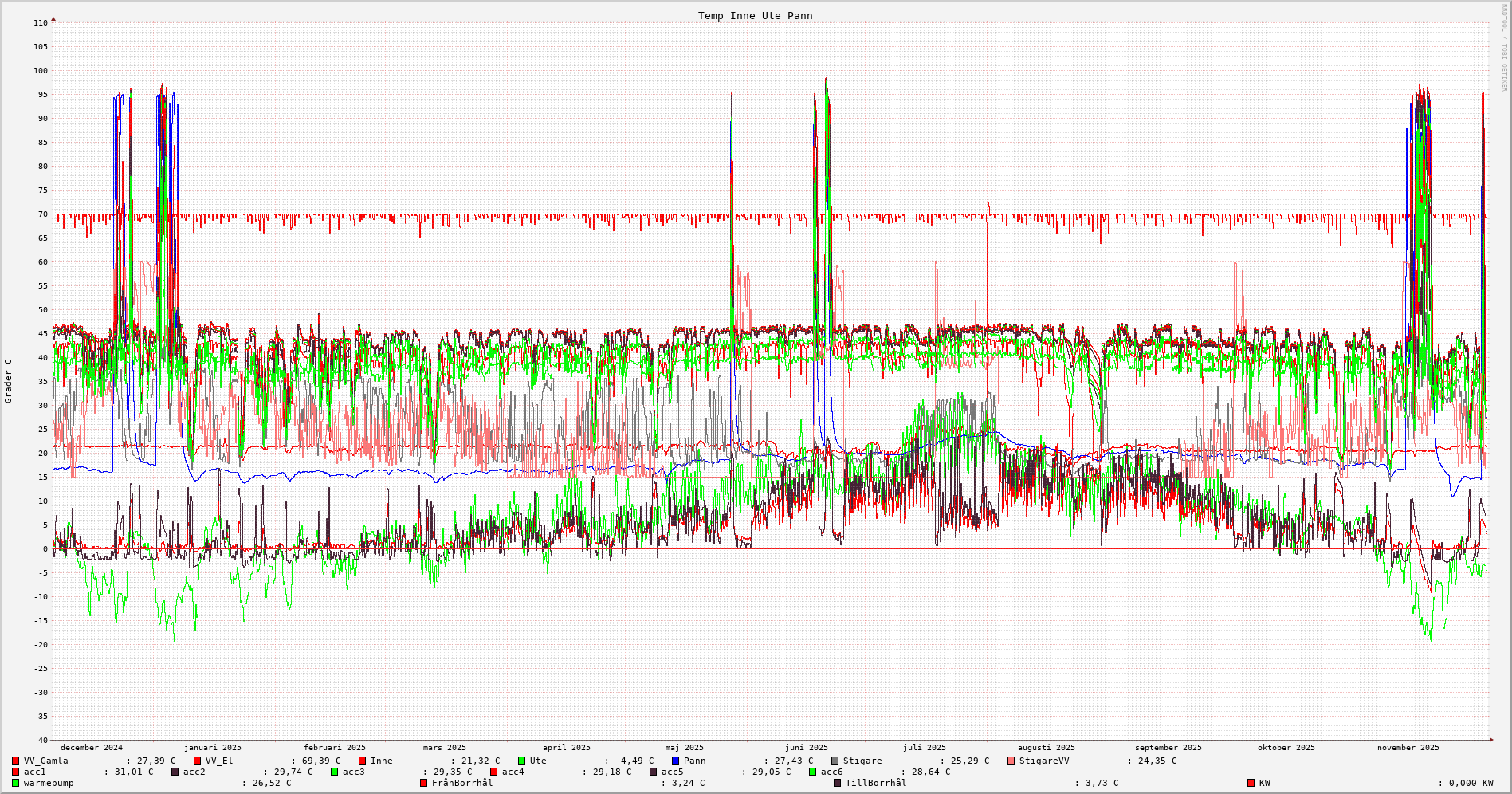The image size is (1512, 794).
Task: Click the chart title Temp Inne Ute Pann
Action: click(x=755, y=16)
